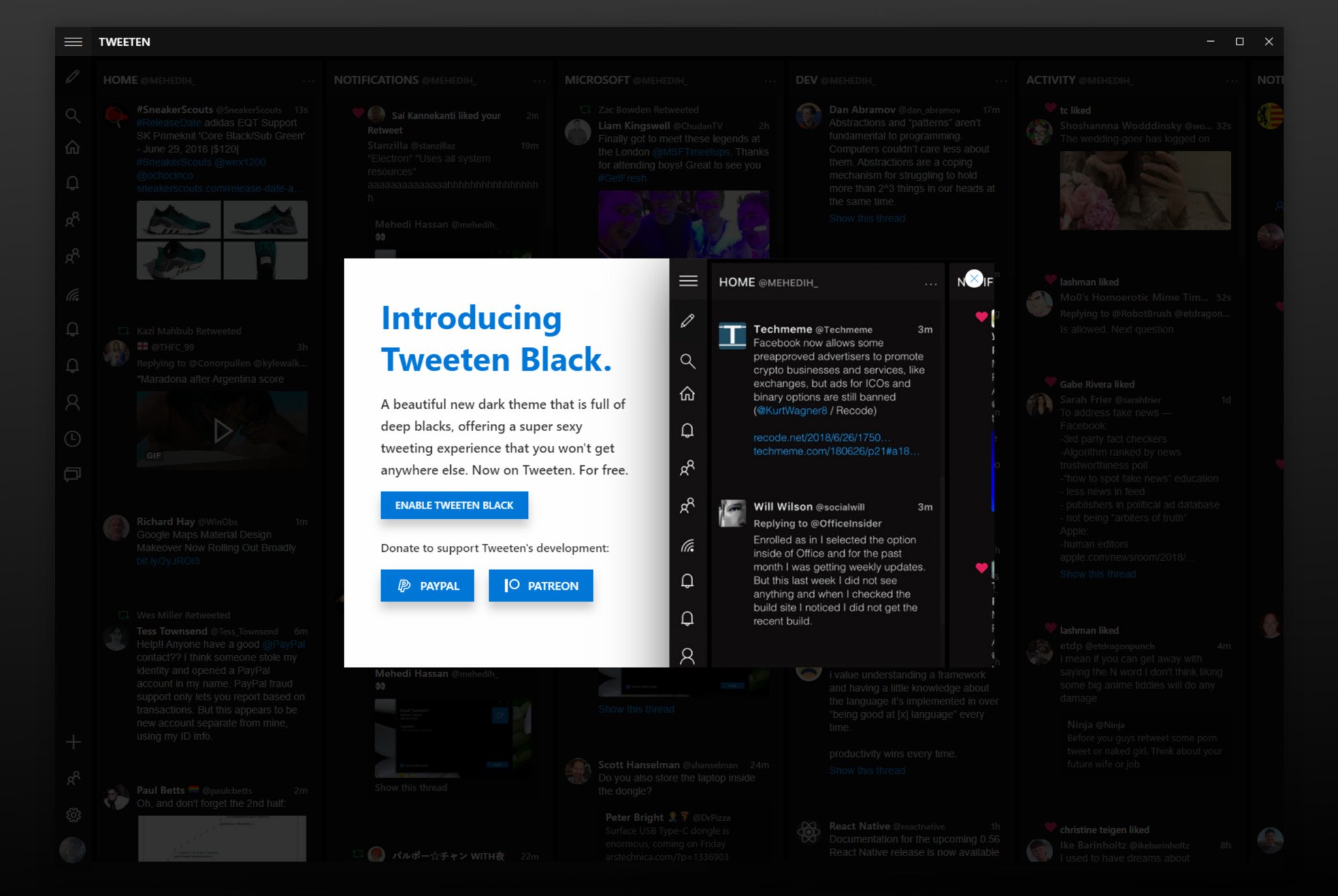Click search icon in preview sidebar
The width and height of the screenshot is (1338, 896).
pyautogui.click(x=687, y=361)
